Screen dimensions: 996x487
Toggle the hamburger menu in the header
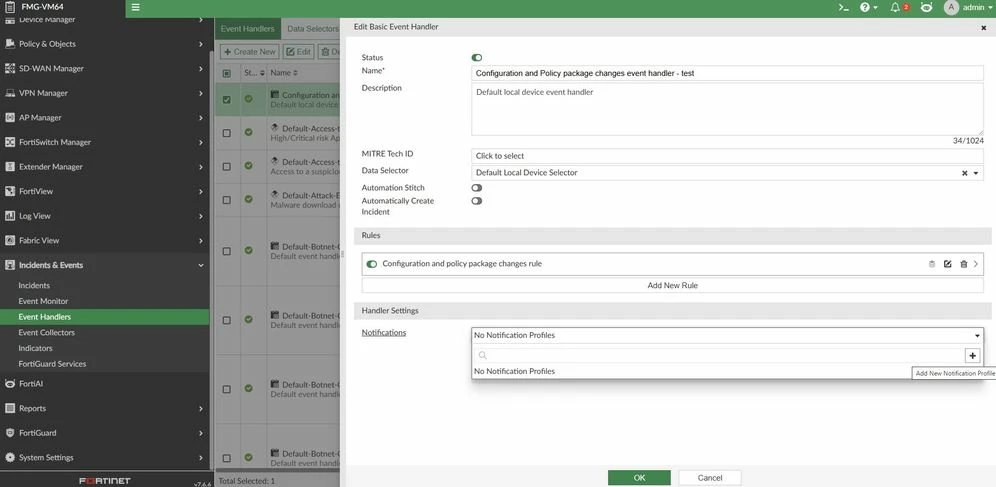click(x=135, y=8)
